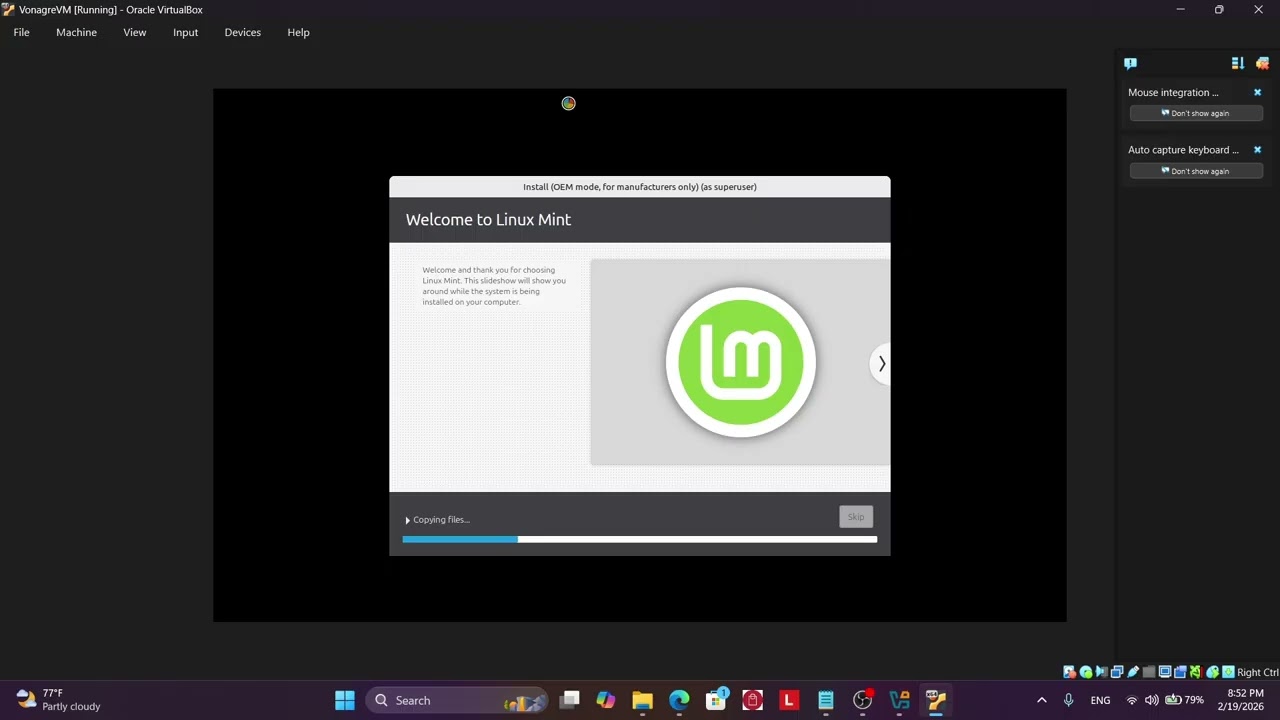Show hidden system tray icons
Viewport: 1280px width, 720px height.
[x=1041, y=700]
